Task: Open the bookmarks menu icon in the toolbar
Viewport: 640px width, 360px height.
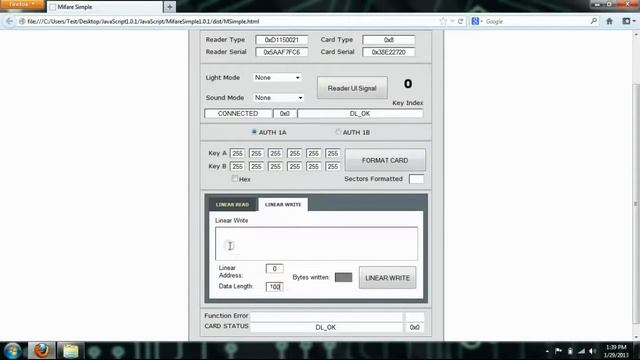Action: tap(628, 21)
